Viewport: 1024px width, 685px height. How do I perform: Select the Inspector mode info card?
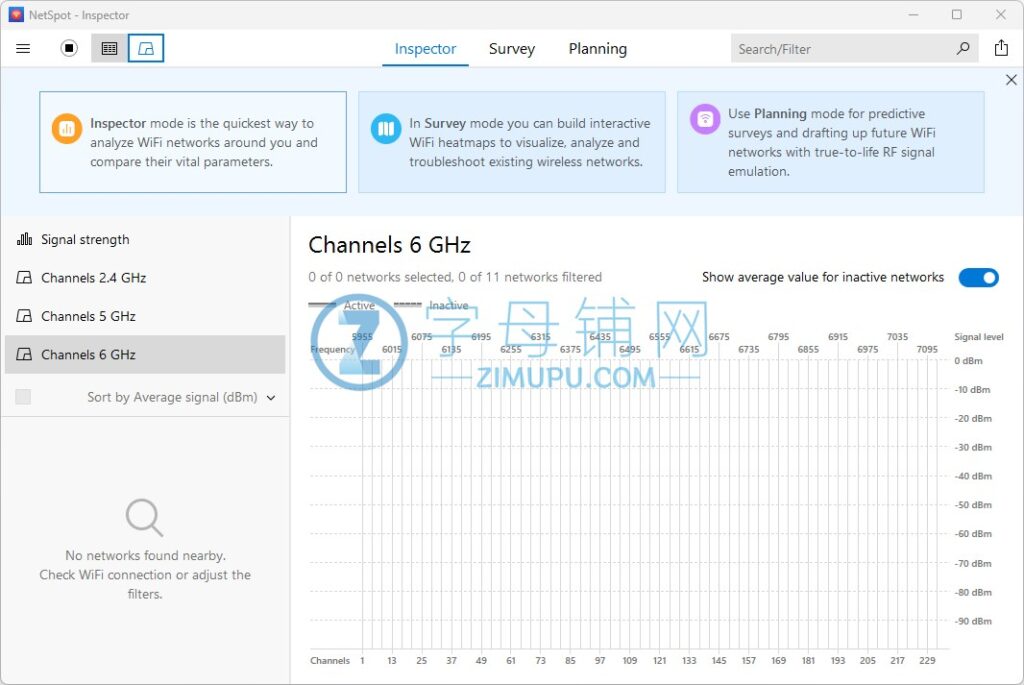(193, 142)
